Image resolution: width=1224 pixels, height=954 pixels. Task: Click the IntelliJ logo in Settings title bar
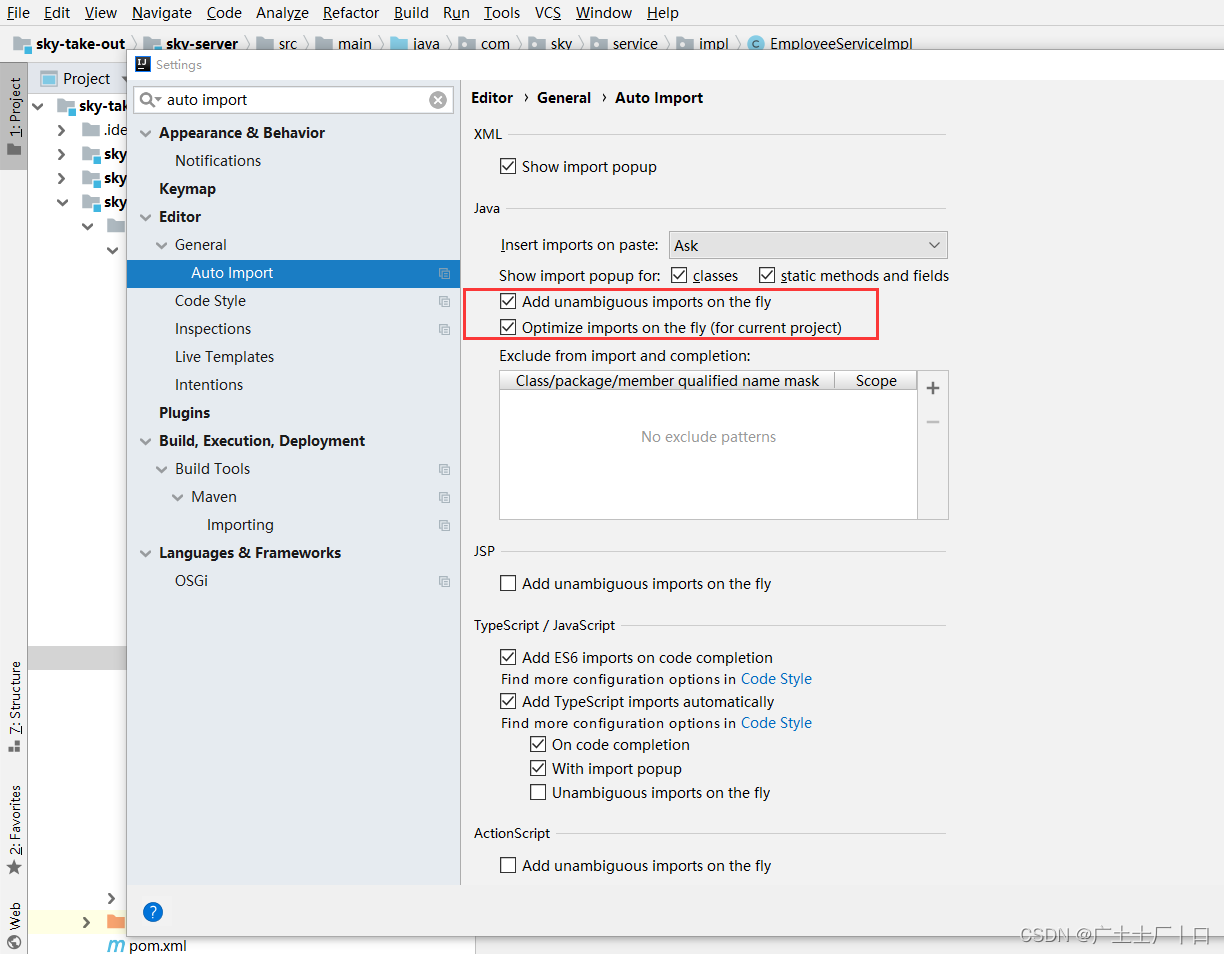(141, 64)
